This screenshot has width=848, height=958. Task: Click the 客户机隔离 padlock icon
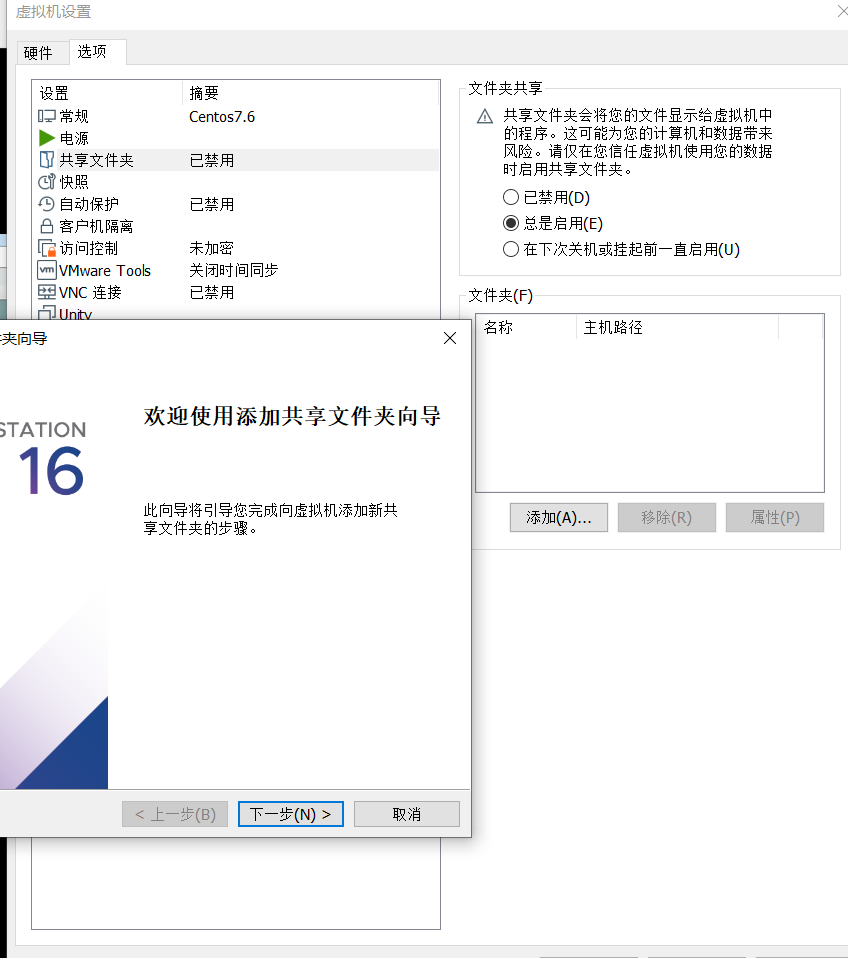46,226
